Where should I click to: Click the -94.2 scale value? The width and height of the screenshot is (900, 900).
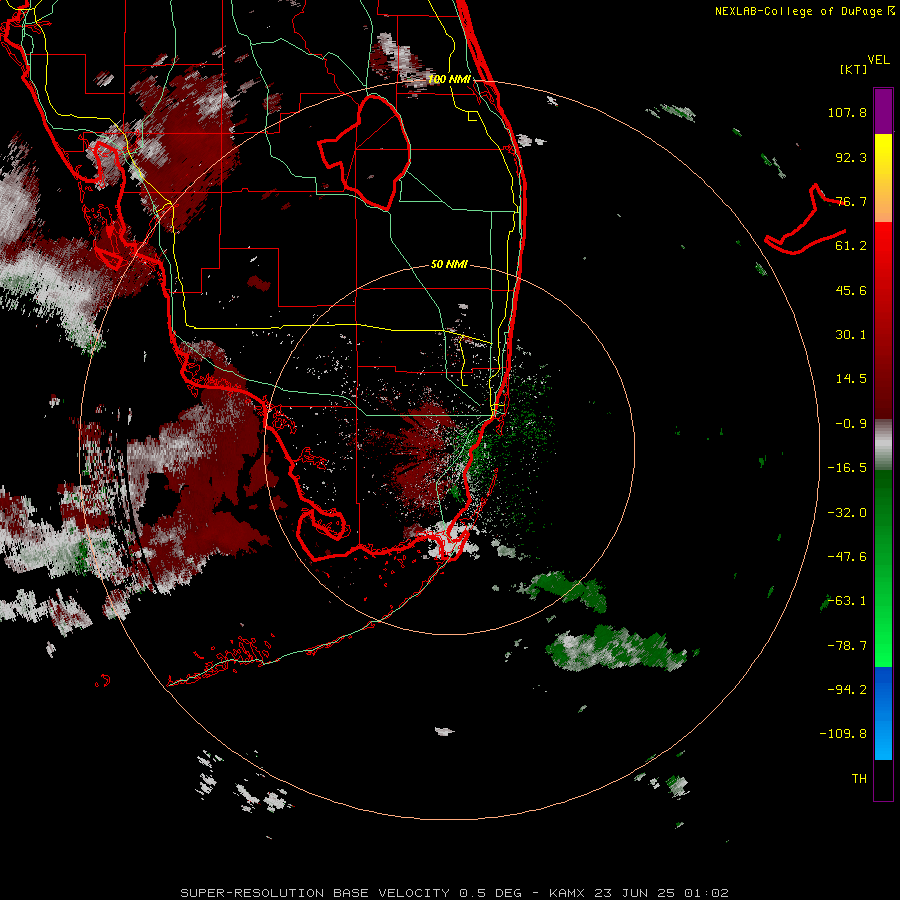[847, 690]
